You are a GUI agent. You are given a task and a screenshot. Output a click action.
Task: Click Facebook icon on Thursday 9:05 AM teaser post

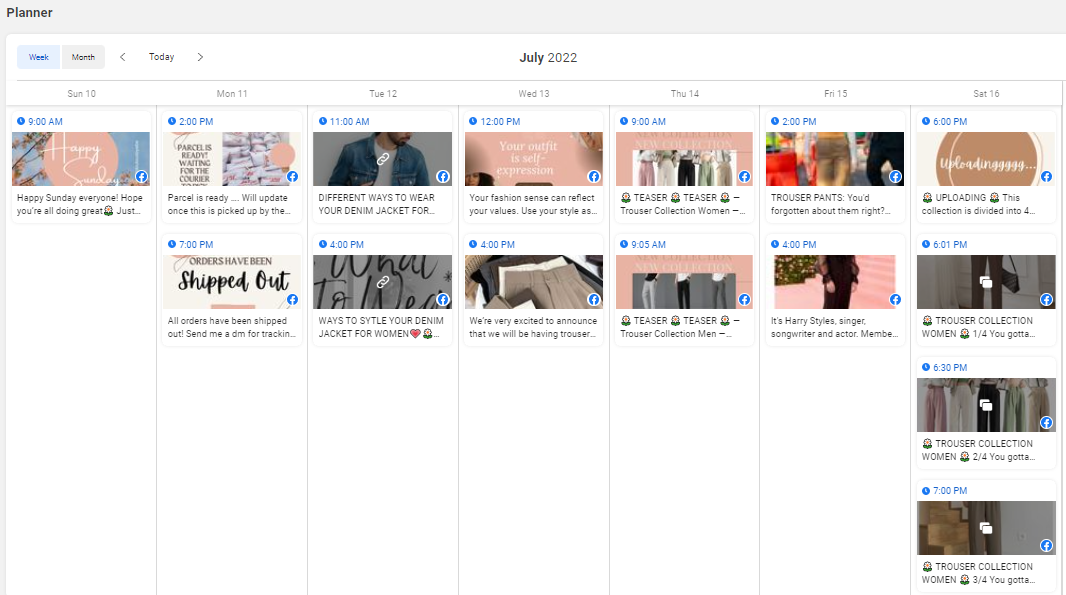coord(744,300)
